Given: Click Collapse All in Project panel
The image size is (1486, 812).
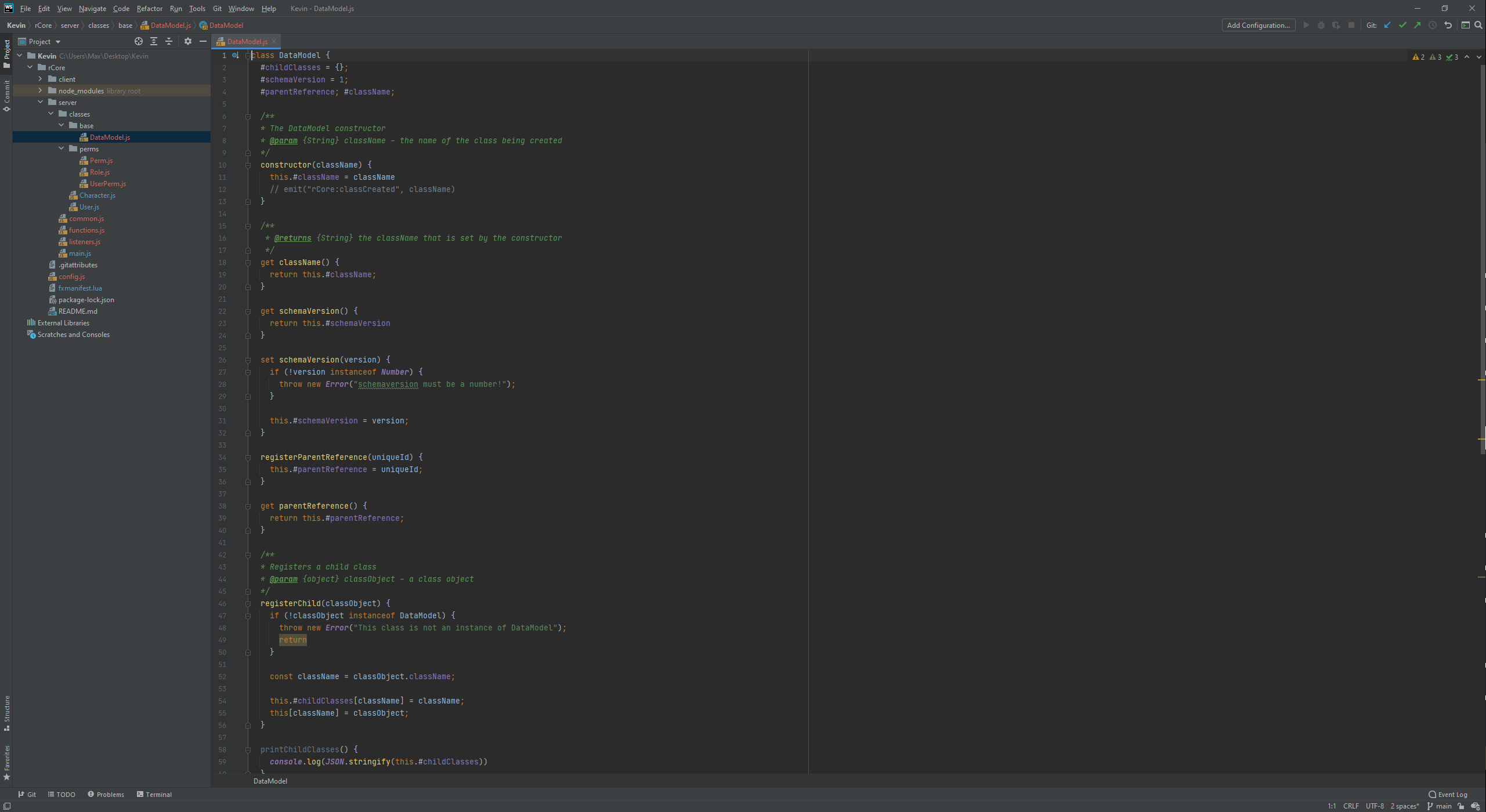Looking at the screenshot, I should (x=169, y=41).
